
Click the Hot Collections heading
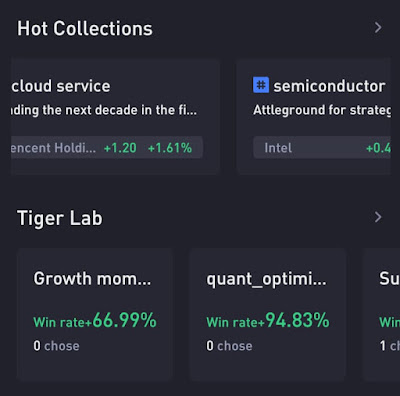point(85,28)
